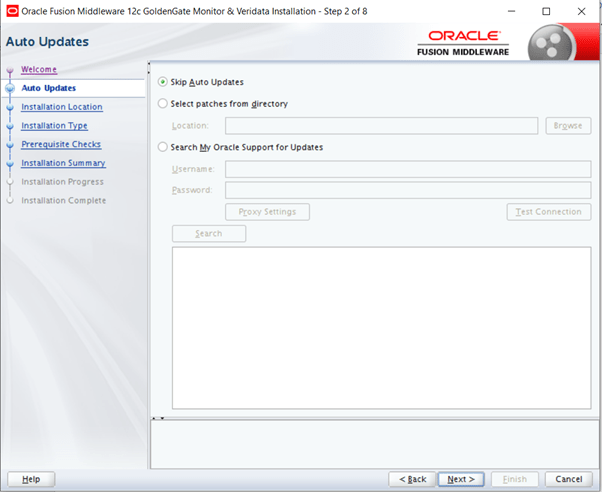Click the Test Connection button

548,212
